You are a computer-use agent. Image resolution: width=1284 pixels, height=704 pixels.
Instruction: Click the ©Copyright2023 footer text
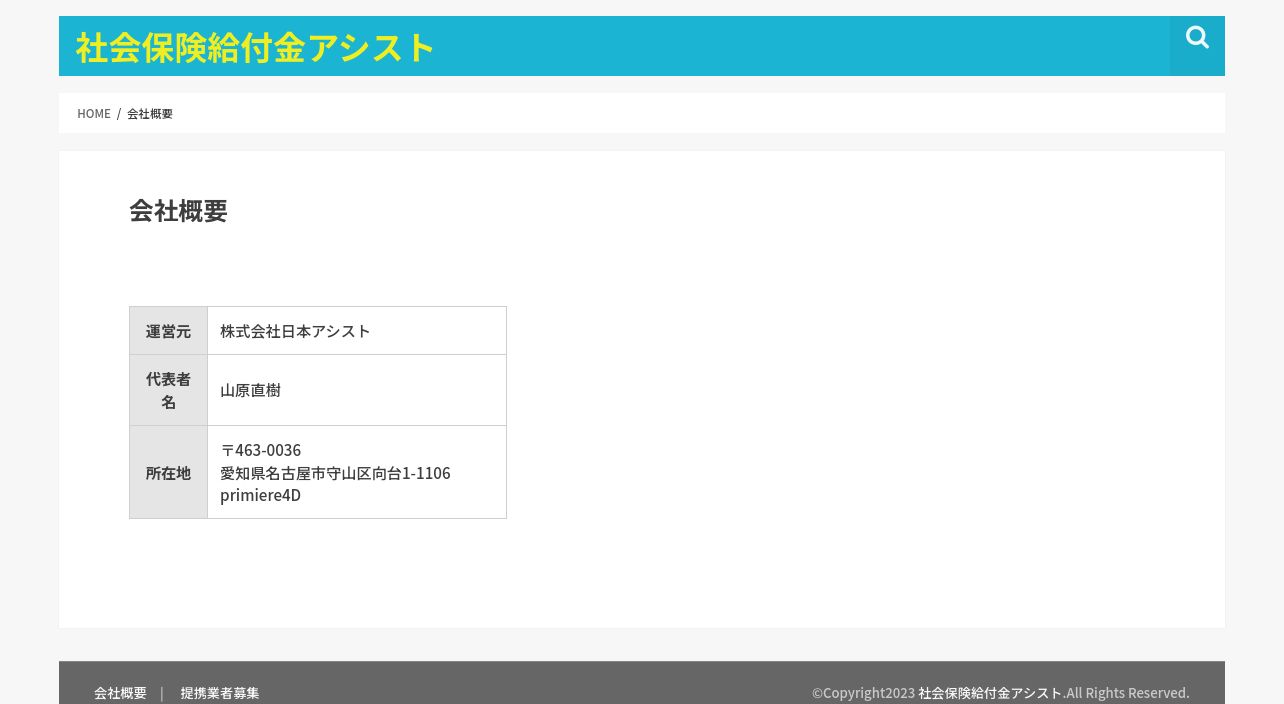864,693
